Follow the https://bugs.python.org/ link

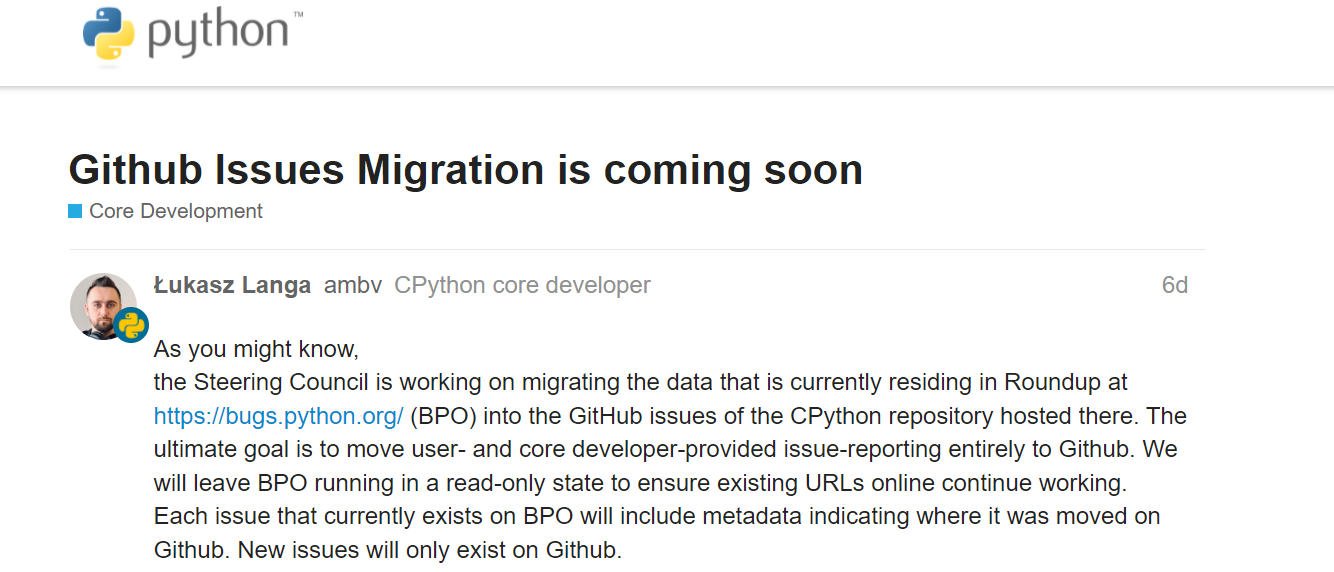(278, 416)
